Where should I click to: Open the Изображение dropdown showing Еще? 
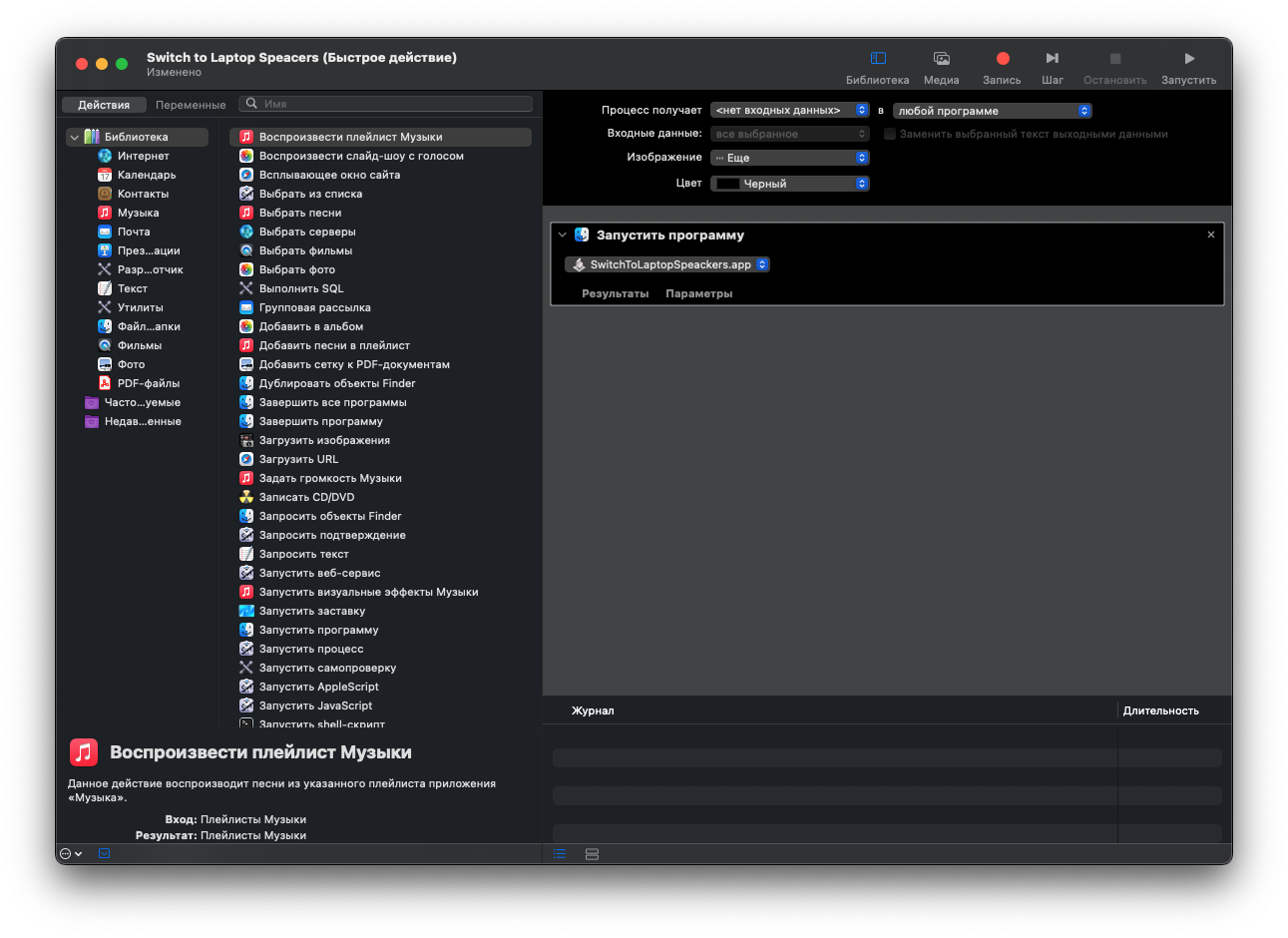[x=789, y=158]
